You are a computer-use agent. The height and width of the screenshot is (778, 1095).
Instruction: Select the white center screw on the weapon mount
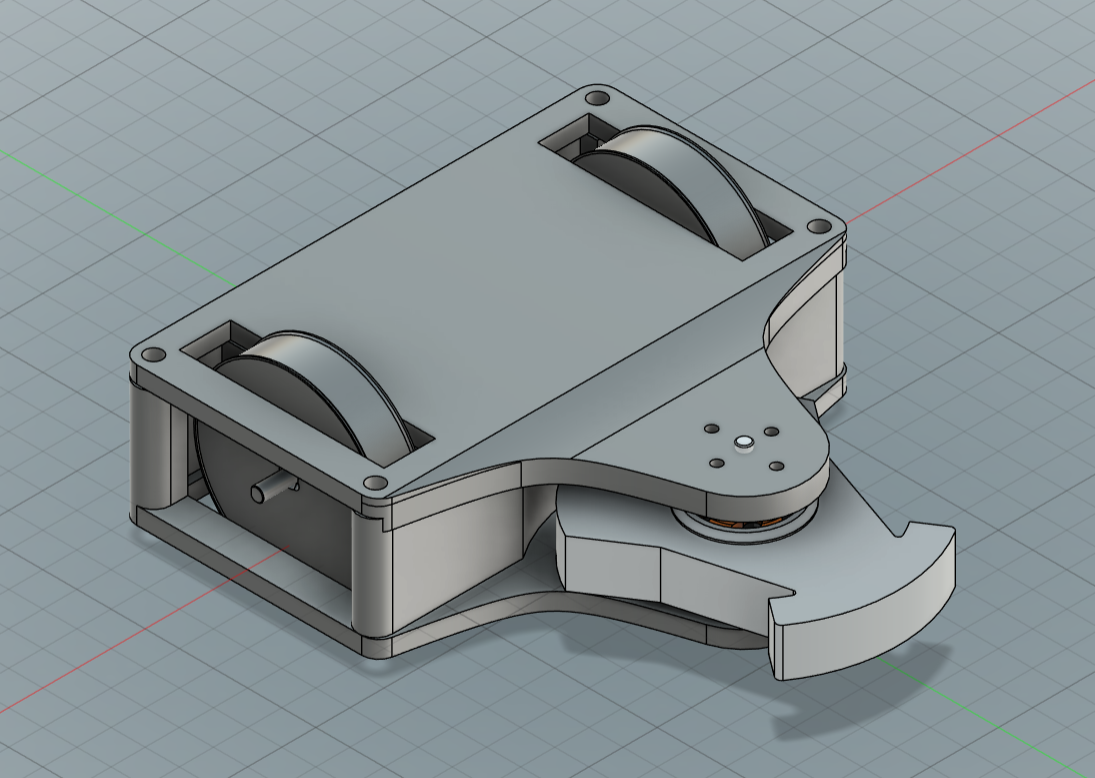742,444
